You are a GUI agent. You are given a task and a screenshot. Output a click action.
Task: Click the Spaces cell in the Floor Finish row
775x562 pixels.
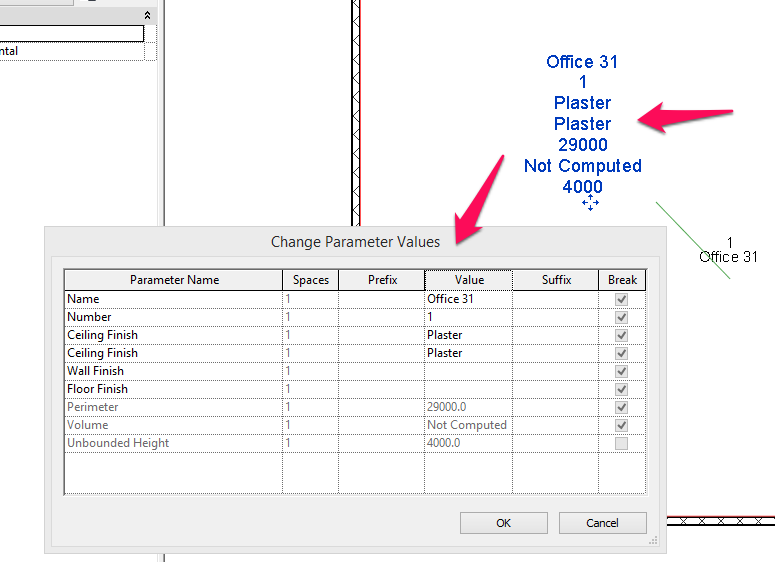[310, 389]
